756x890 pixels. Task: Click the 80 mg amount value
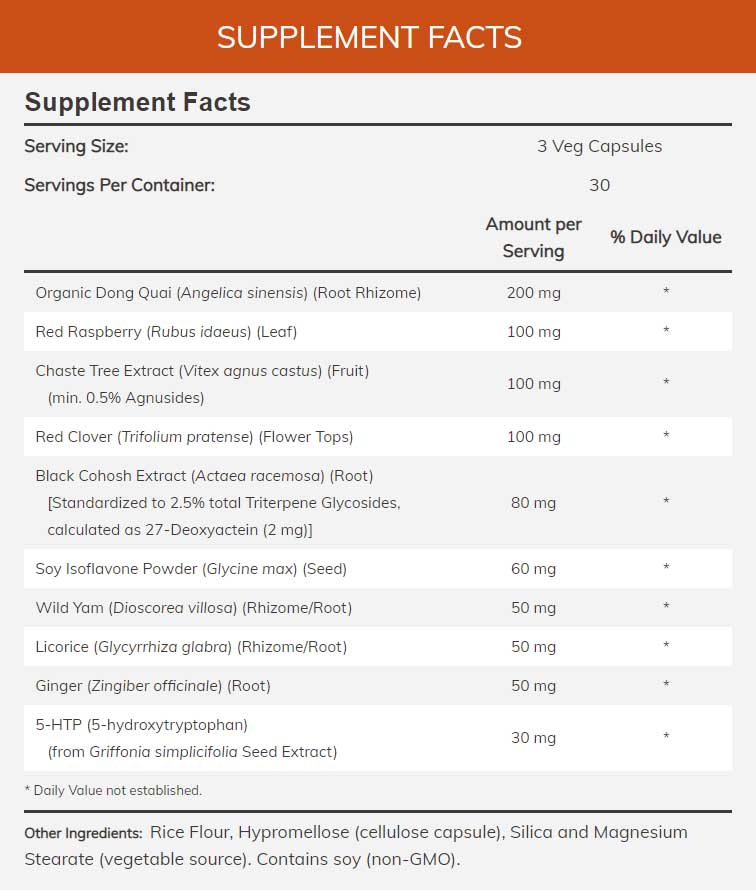point(533,502)
